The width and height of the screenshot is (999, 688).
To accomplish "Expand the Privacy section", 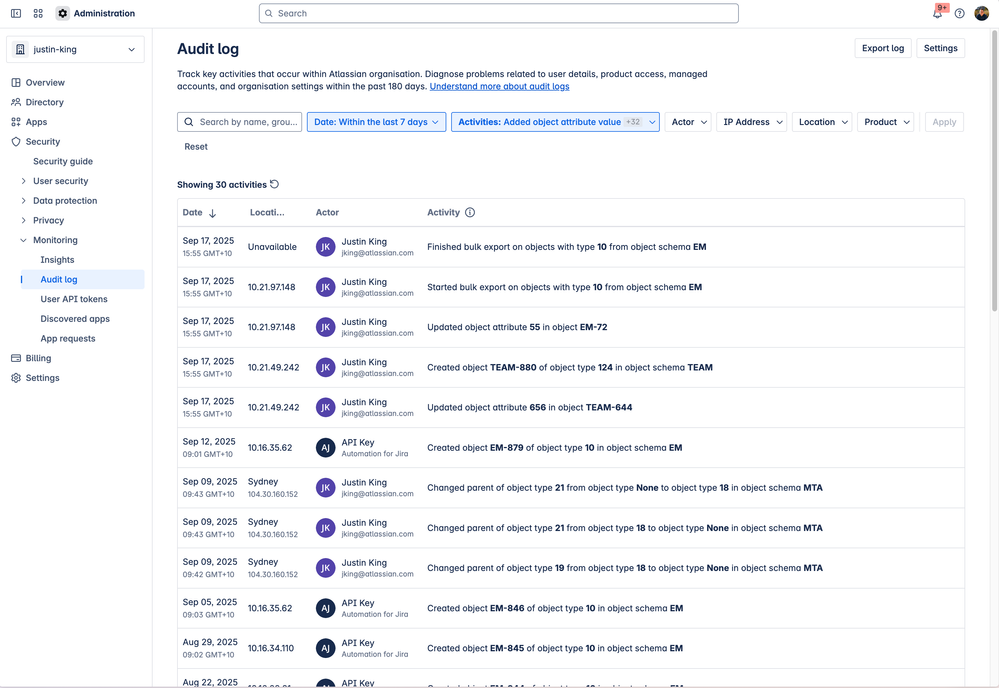I will point(24,220).
